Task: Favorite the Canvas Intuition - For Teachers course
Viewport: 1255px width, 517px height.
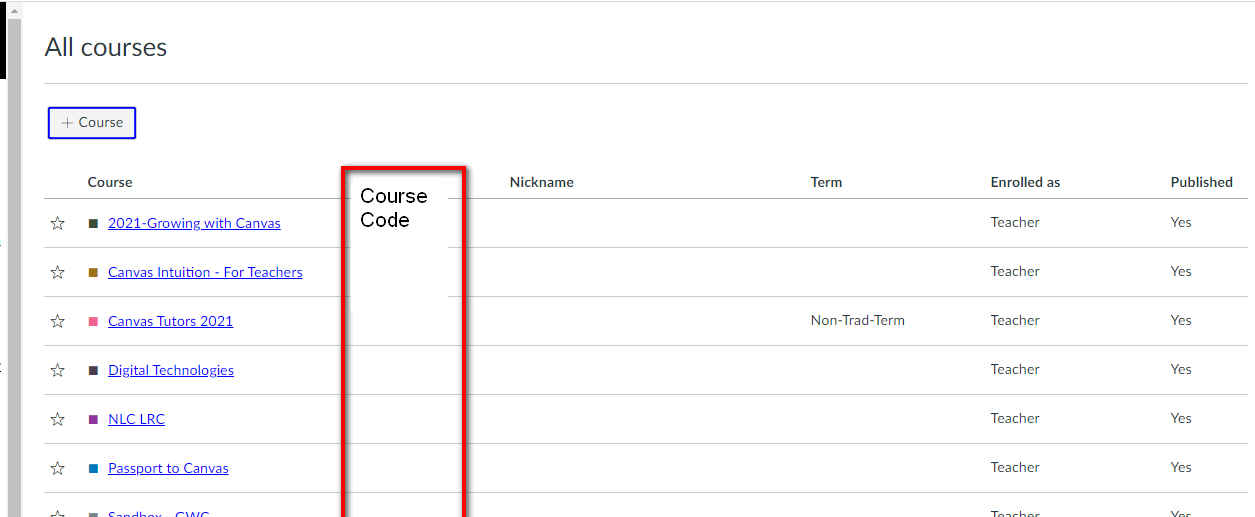Action: point(58,272)
